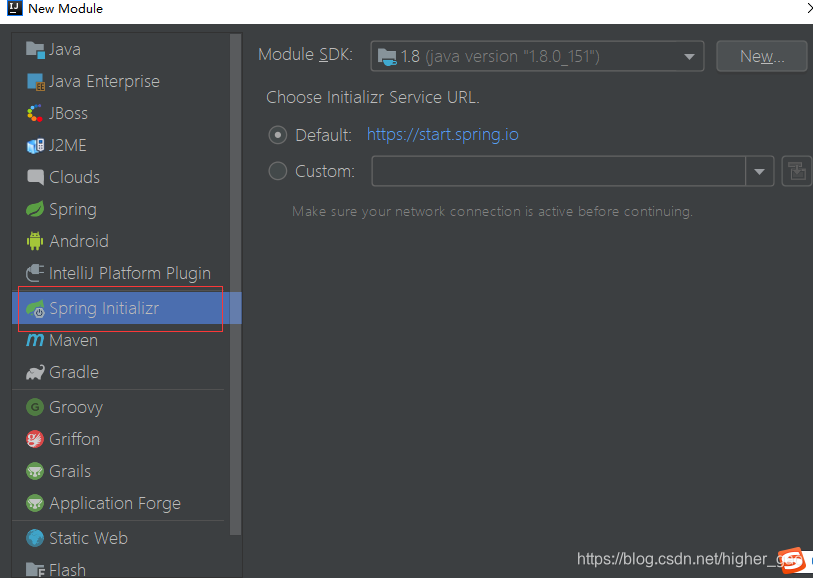Click the Grails green icon
Screen dimensions: 813x578
35,471
